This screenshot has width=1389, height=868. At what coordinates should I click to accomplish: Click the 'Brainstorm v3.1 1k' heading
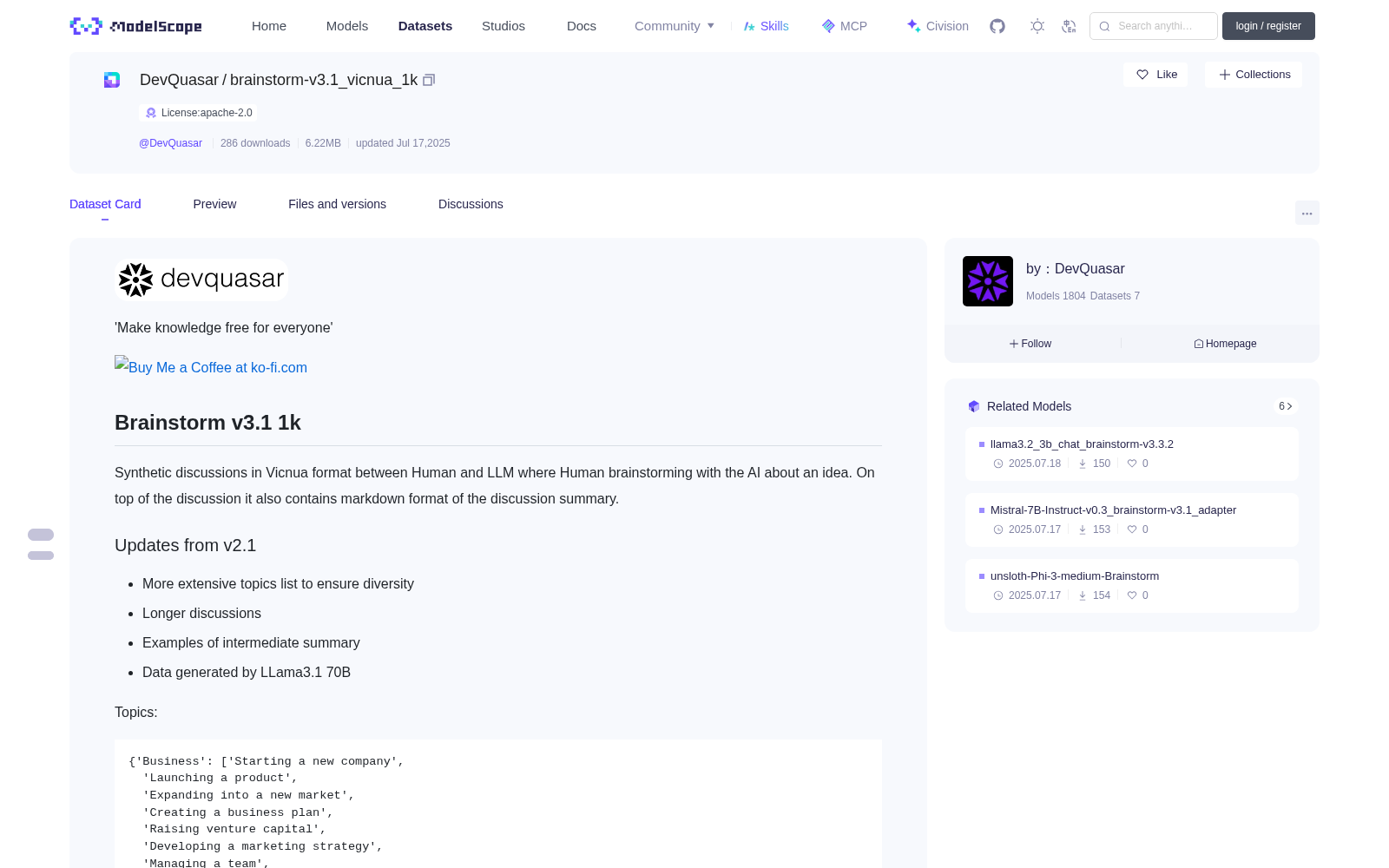point(207,423)
